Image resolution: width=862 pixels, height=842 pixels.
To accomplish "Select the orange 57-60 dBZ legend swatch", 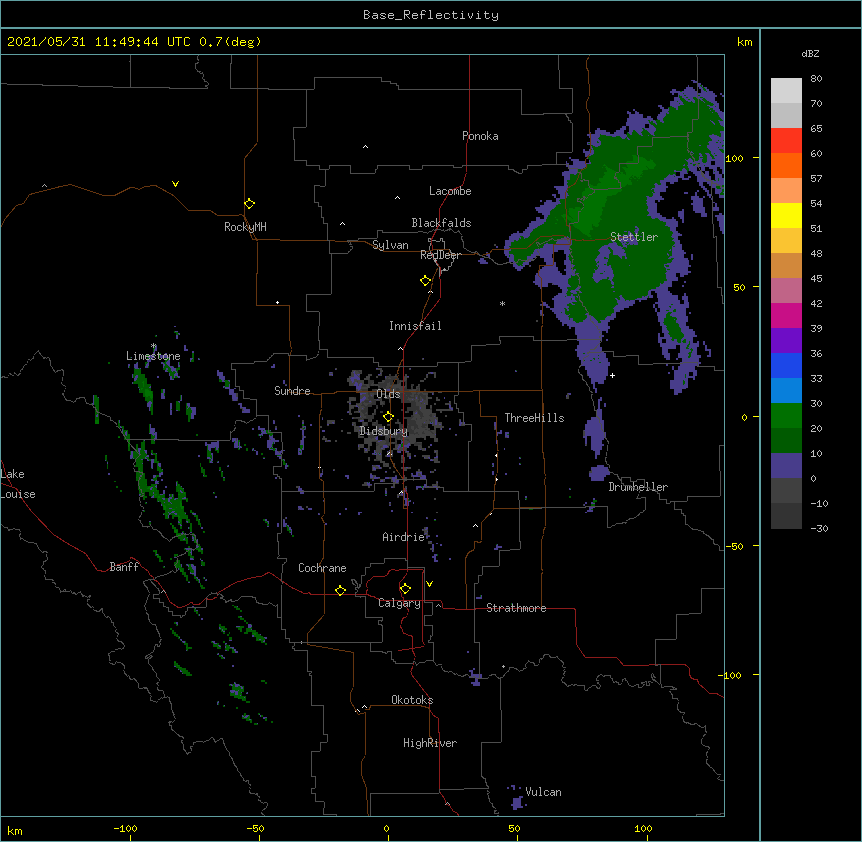I will click(786, 165).
